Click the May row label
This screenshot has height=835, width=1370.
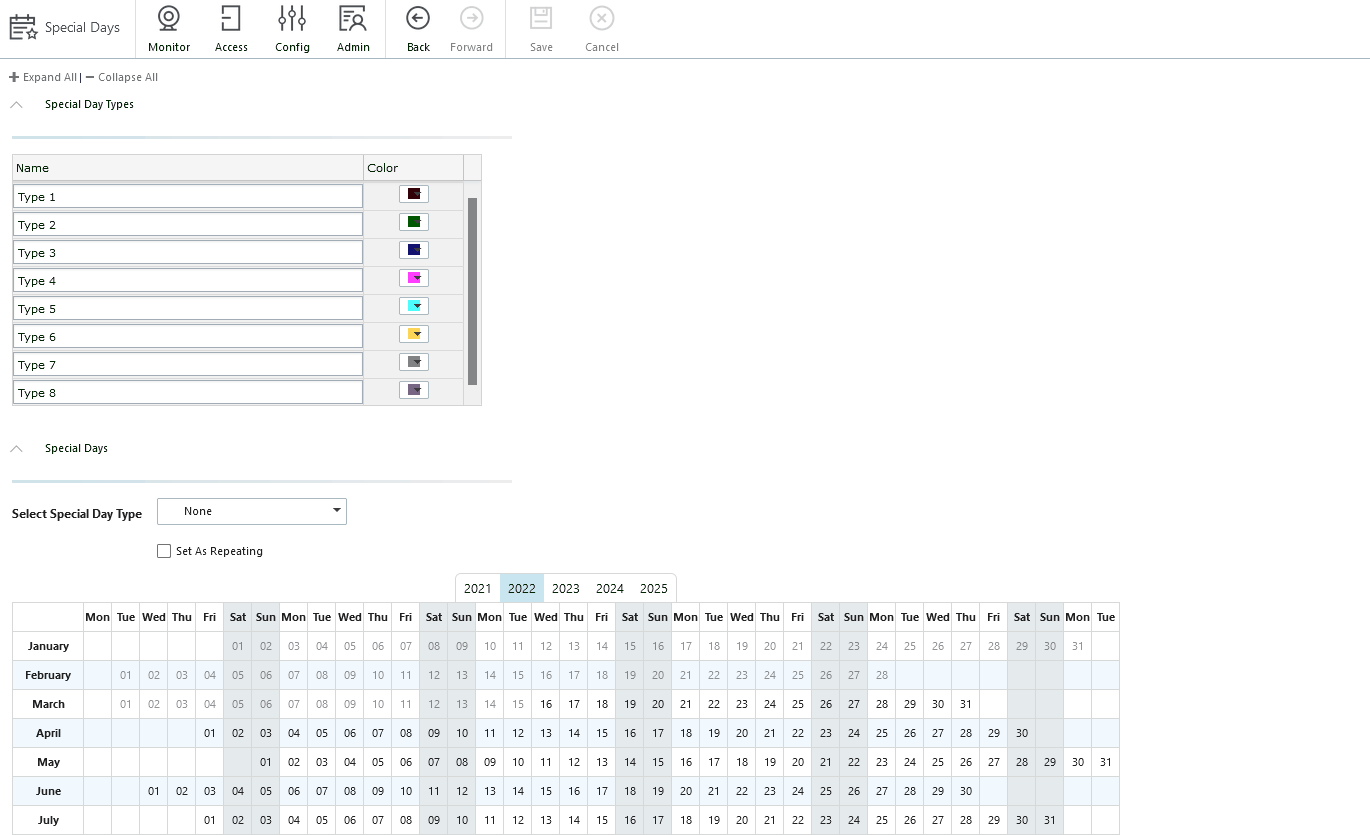(48, 762)
